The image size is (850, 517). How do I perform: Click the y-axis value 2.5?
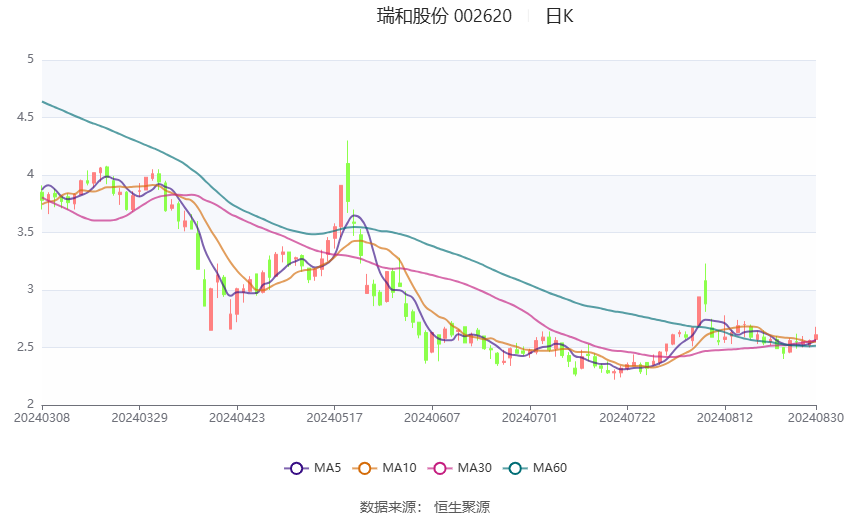click(x=25, y=347)
